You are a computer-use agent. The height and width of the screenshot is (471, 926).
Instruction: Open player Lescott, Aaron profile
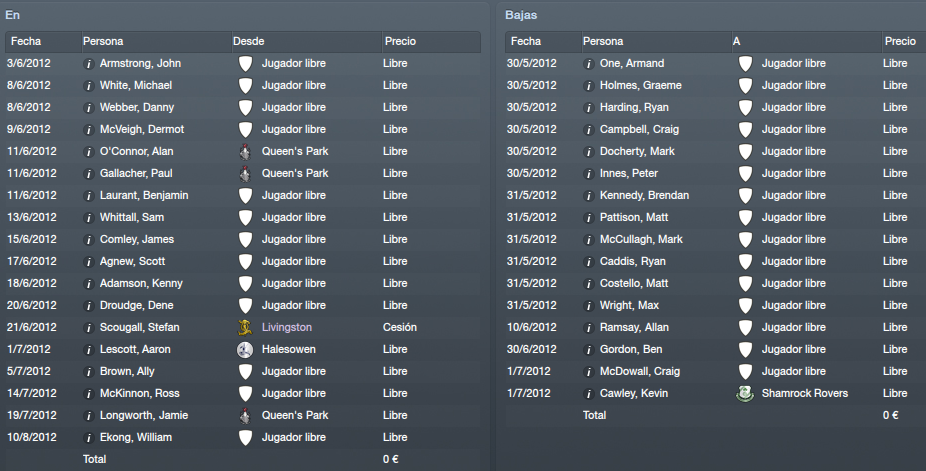tap(135, 349)
